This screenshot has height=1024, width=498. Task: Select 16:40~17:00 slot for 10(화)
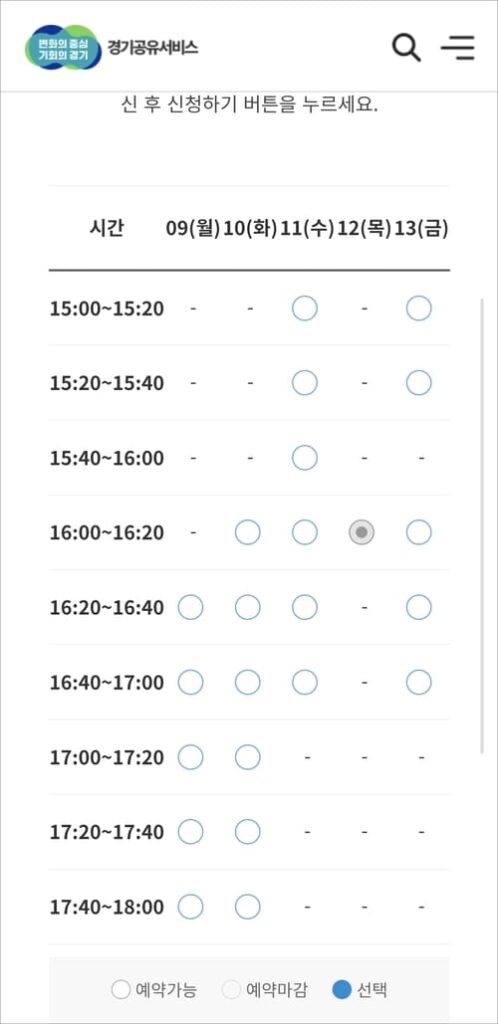(247, 683)
